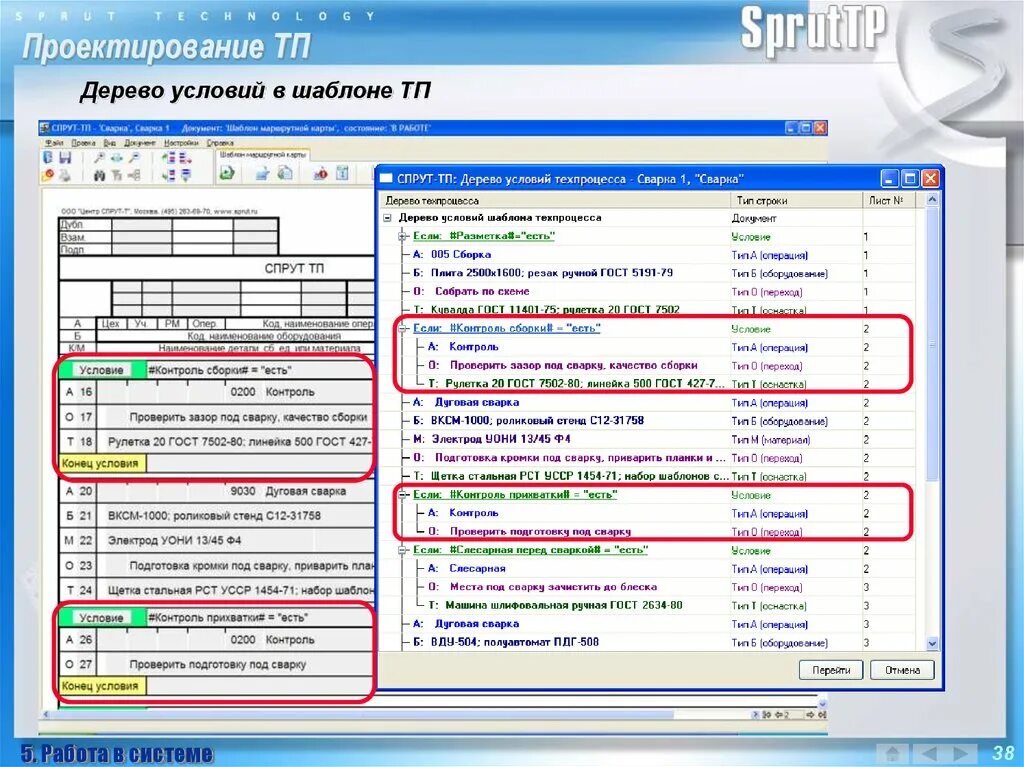Go to the next slide arrow
The width and height of the screenshot is (1024, 767).
pos(961,753)
